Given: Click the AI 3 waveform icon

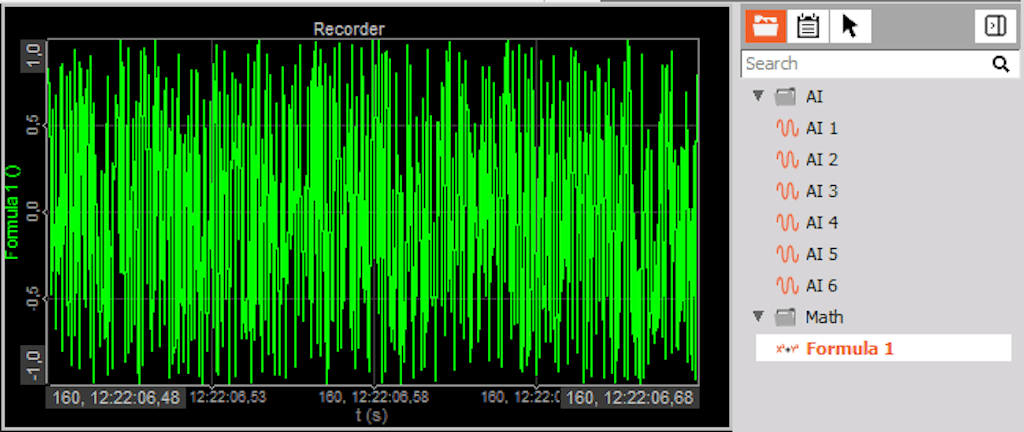Looking at the screenshot, I should 788,191.
